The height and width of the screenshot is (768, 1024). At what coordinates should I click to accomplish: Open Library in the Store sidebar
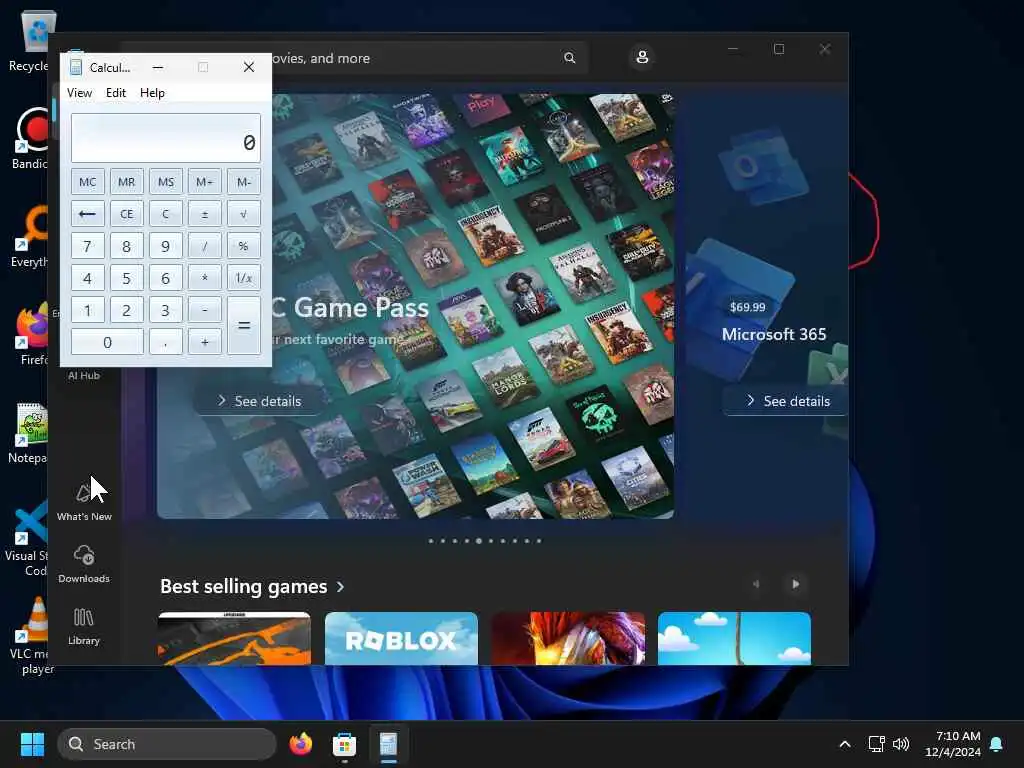tap(84, 627)
